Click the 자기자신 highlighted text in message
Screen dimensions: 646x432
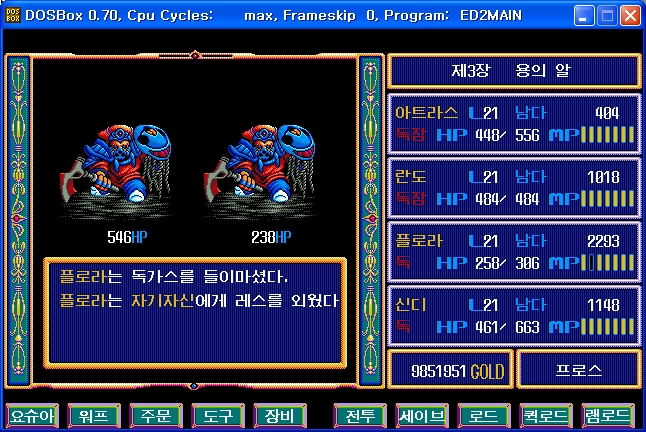(x=162, y=301)
